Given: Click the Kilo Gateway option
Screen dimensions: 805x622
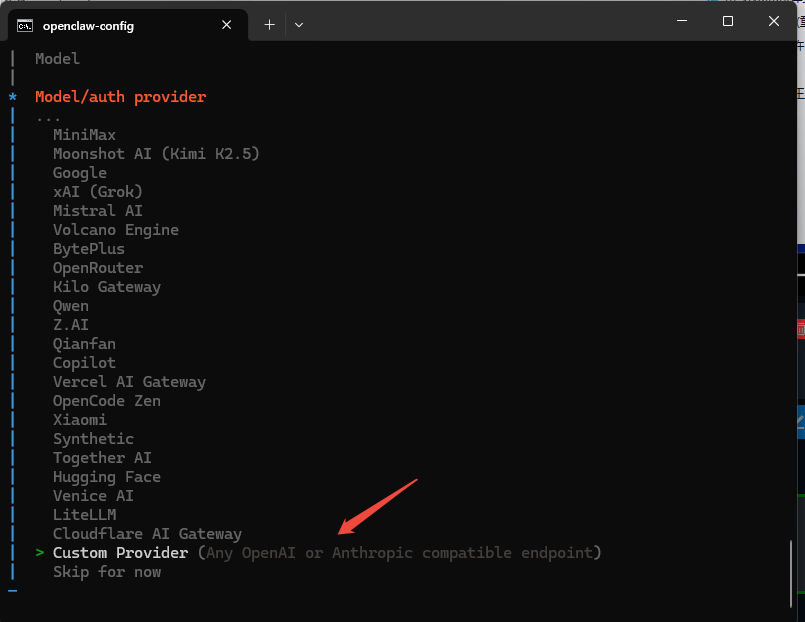Looking at the screenshot, I should 107,287.
